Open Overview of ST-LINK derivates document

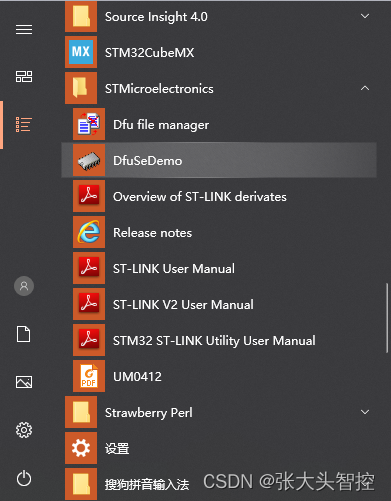[219, 196]
